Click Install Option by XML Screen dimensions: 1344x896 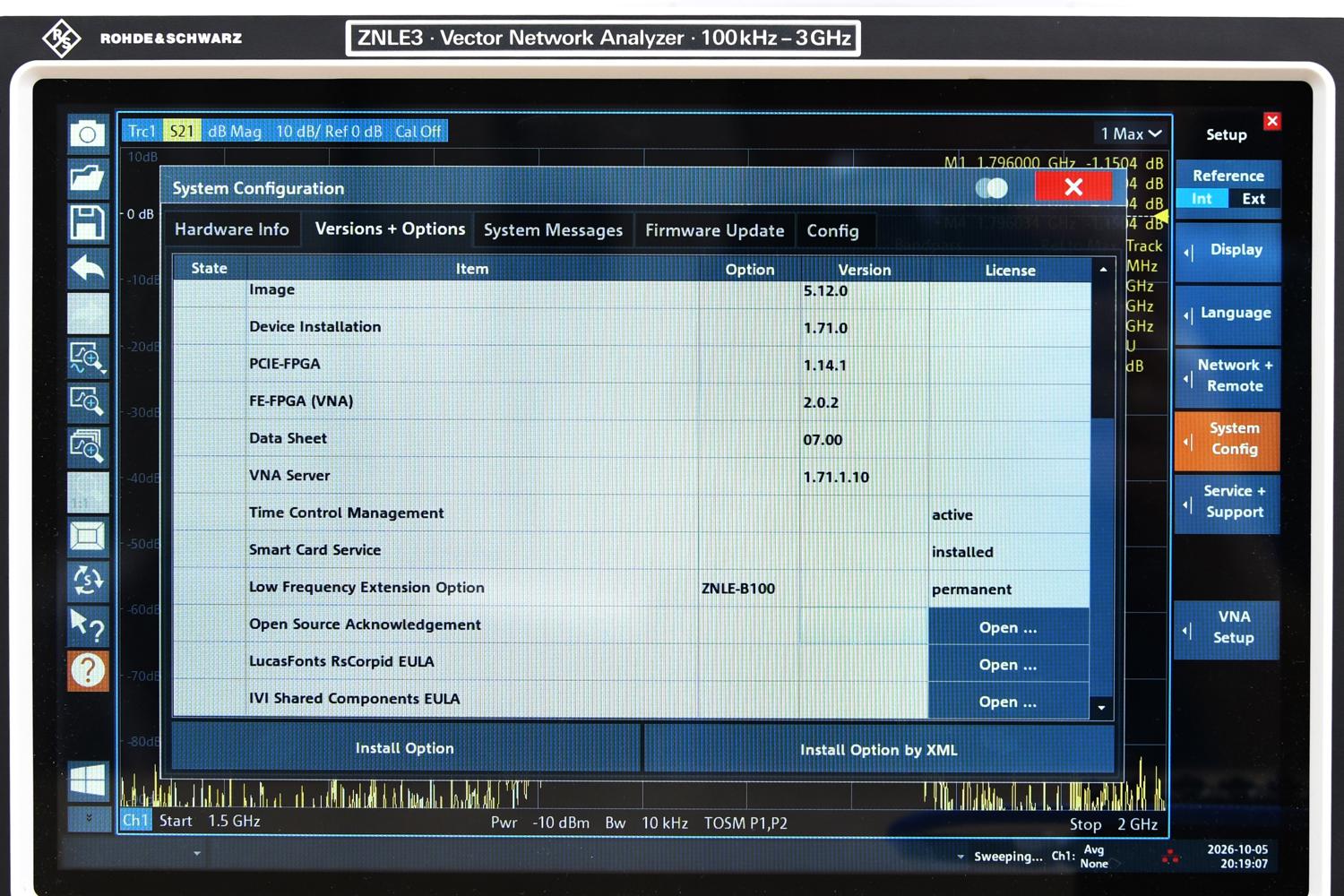[x=879, y=749]
